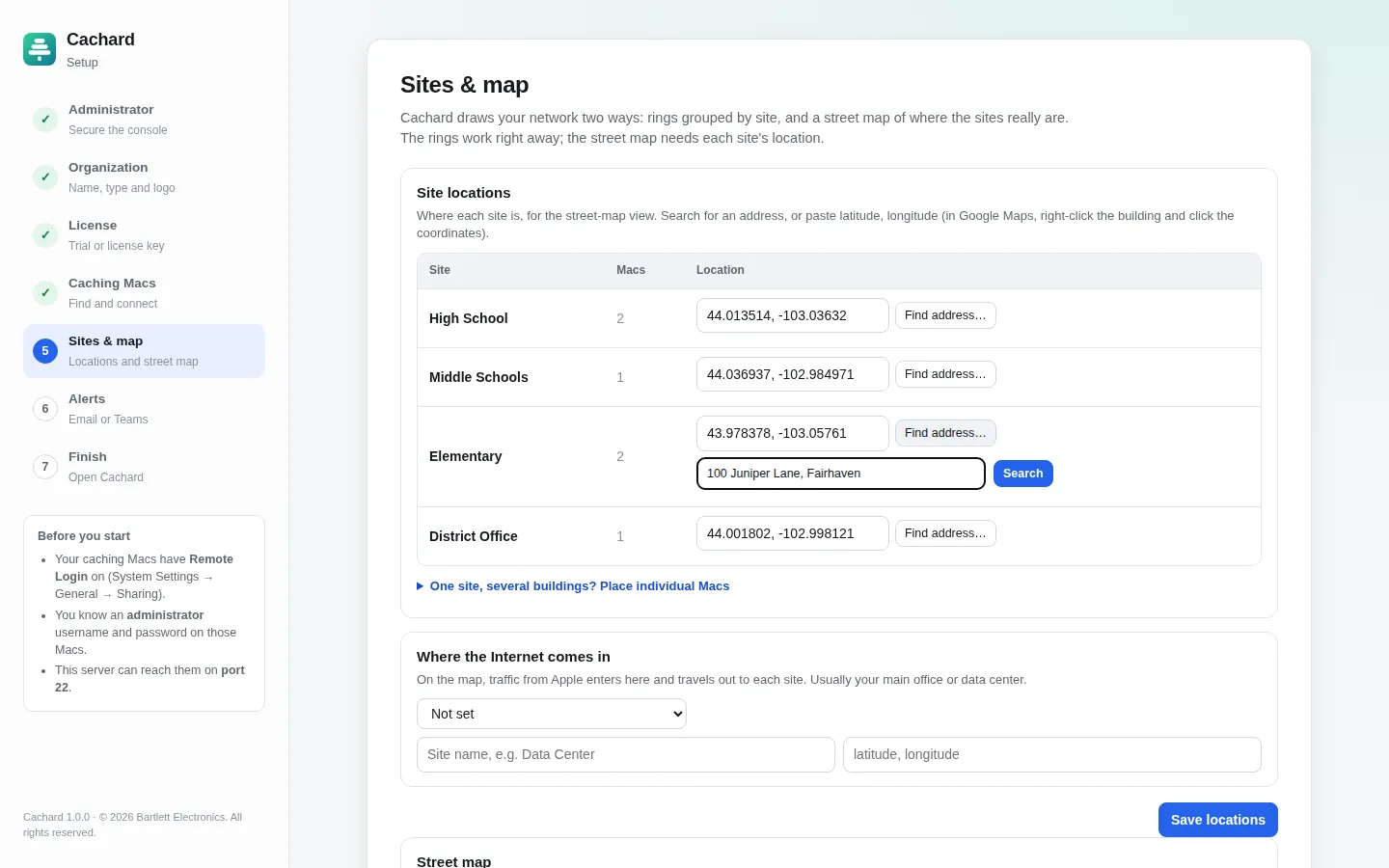Open the License setup step
1389x868 pixels.
click(144, 235)
